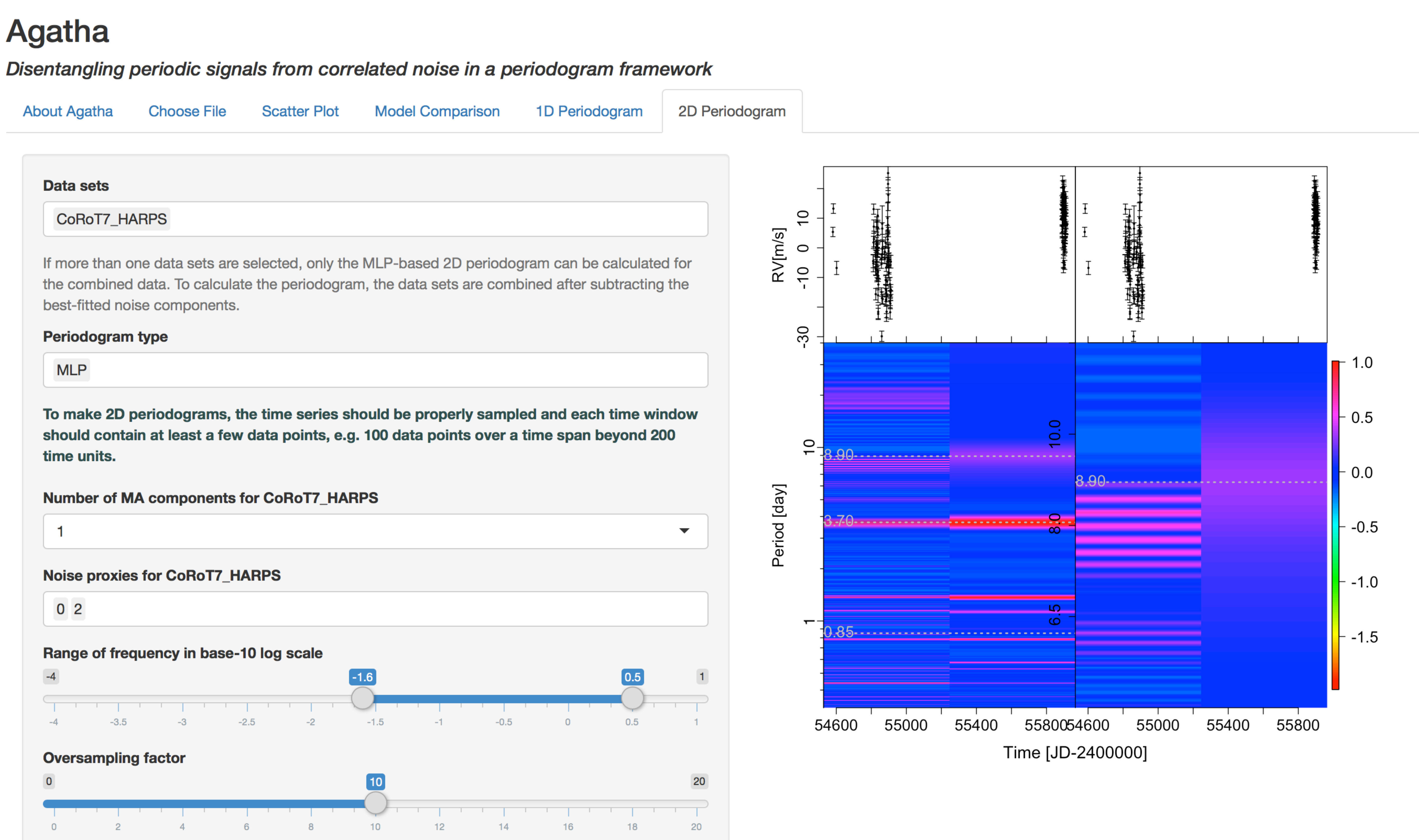1419x840 pixels.
Task: Open the About Agatha tab
Action: coord(67,111)
